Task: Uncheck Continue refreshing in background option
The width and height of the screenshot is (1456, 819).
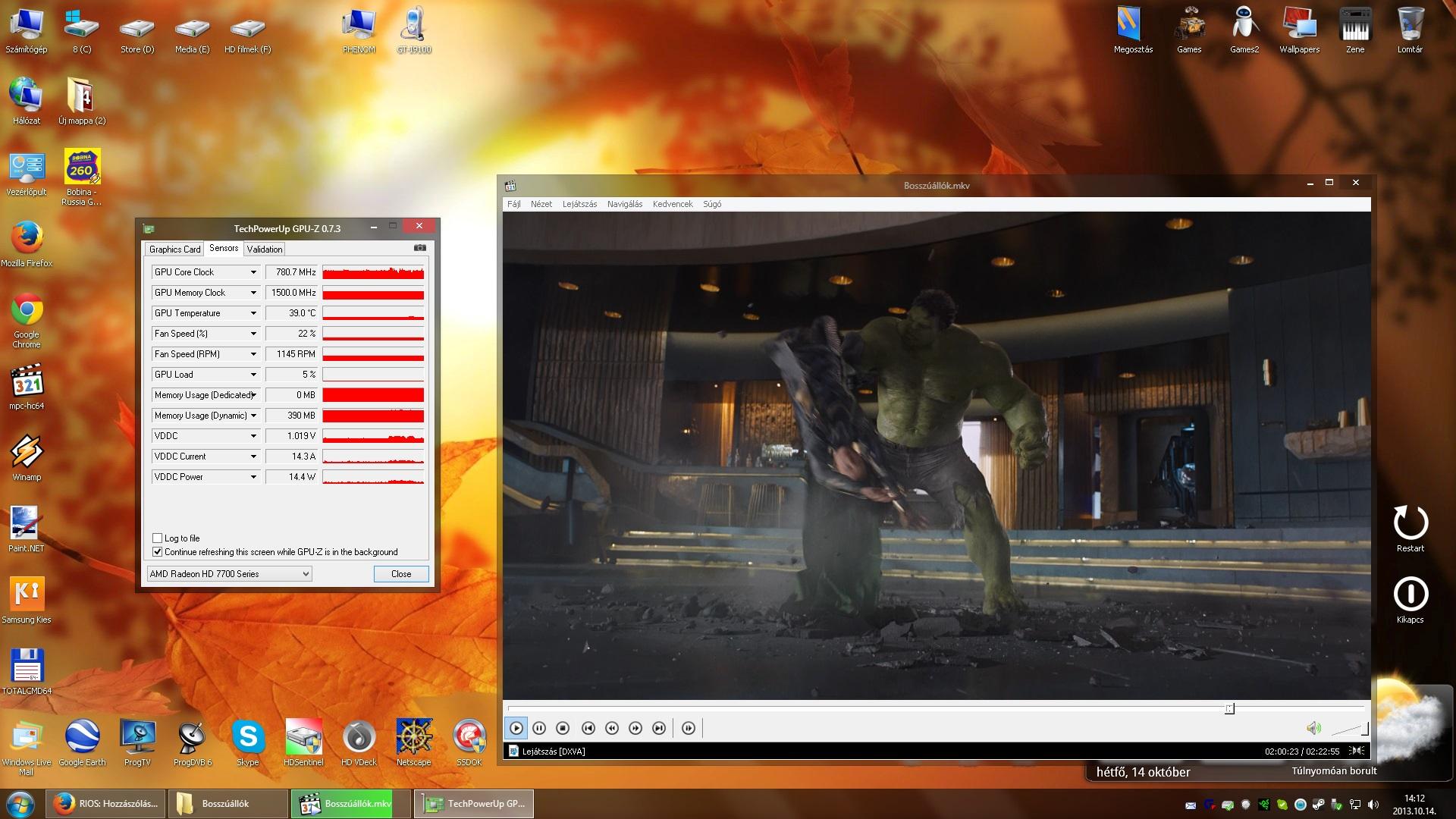Action: pyautogui.click(x=158, y=552)
